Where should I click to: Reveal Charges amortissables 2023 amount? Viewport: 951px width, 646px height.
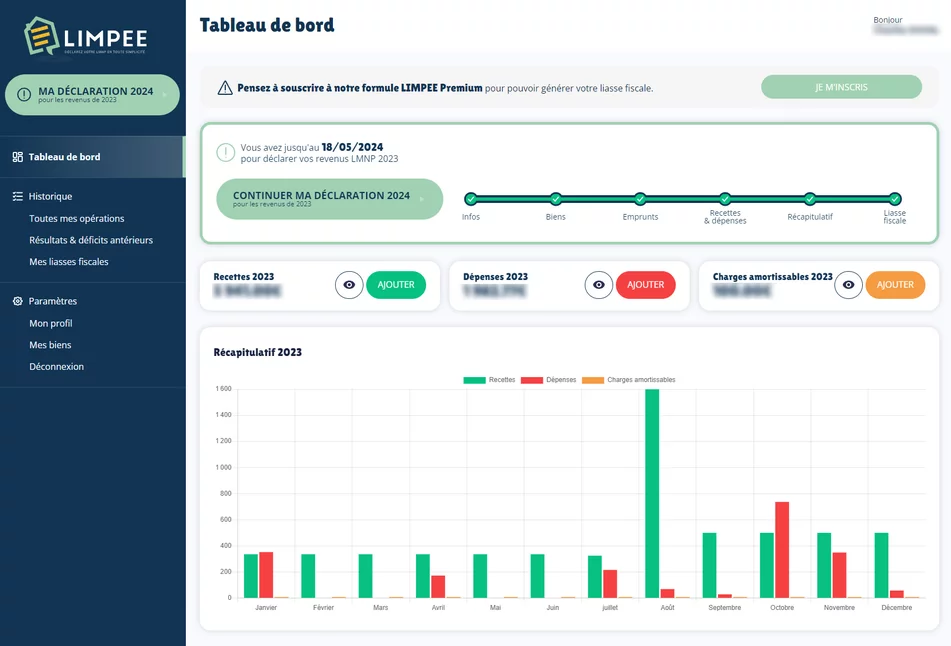[849, 285]
